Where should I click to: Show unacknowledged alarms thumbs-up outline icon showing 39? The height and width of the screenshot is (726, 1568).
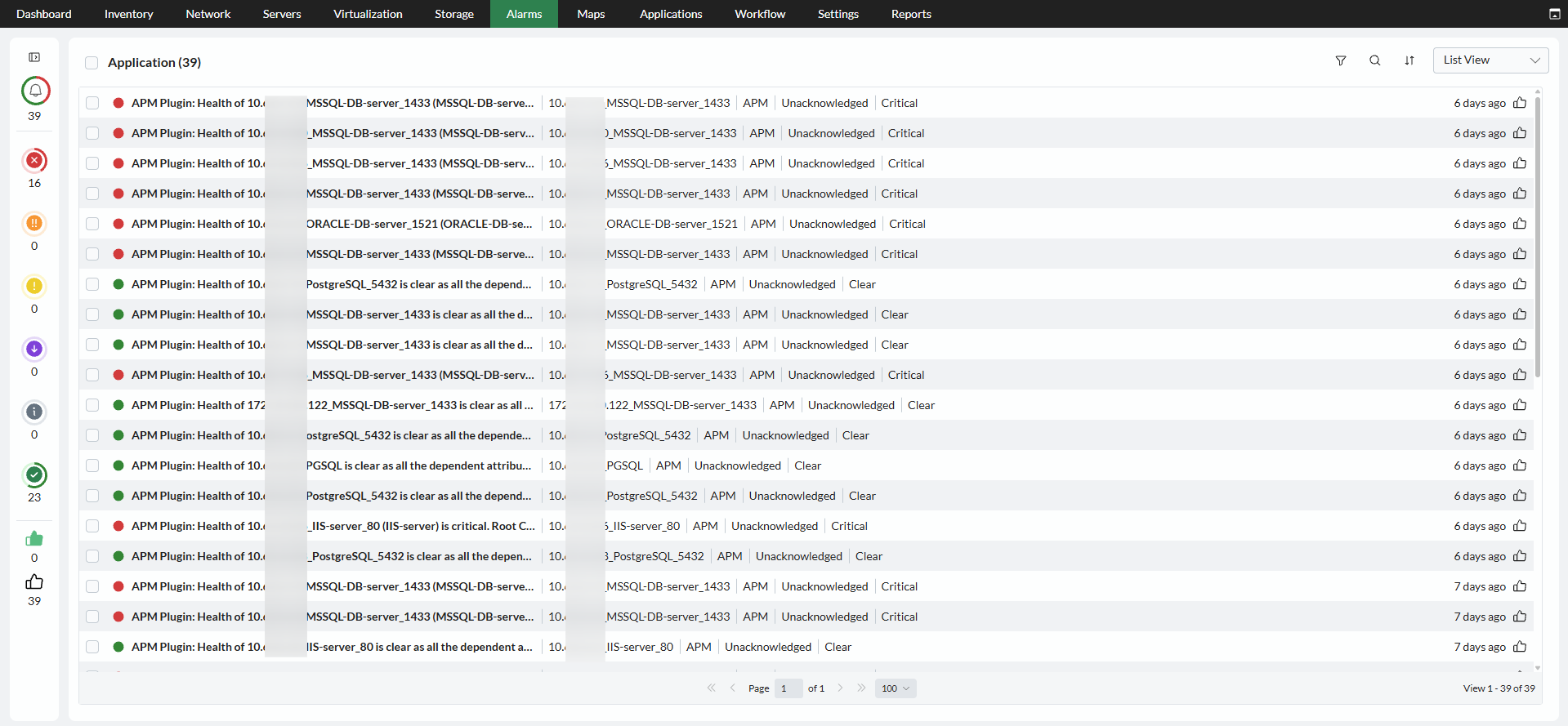point(34,582)
